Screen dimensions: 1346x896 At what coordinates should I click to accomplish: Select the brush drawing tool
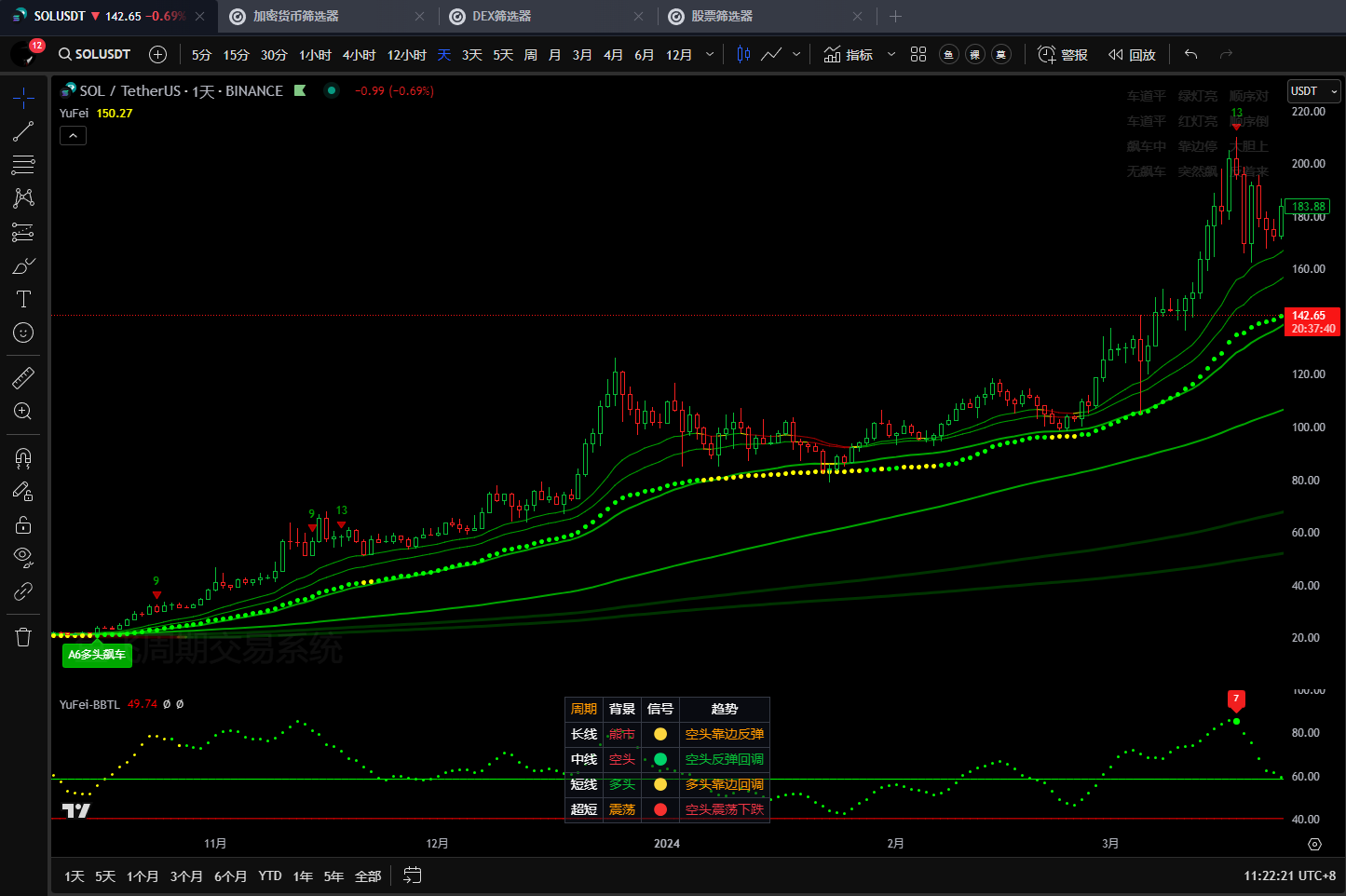(x=23, y=265)
